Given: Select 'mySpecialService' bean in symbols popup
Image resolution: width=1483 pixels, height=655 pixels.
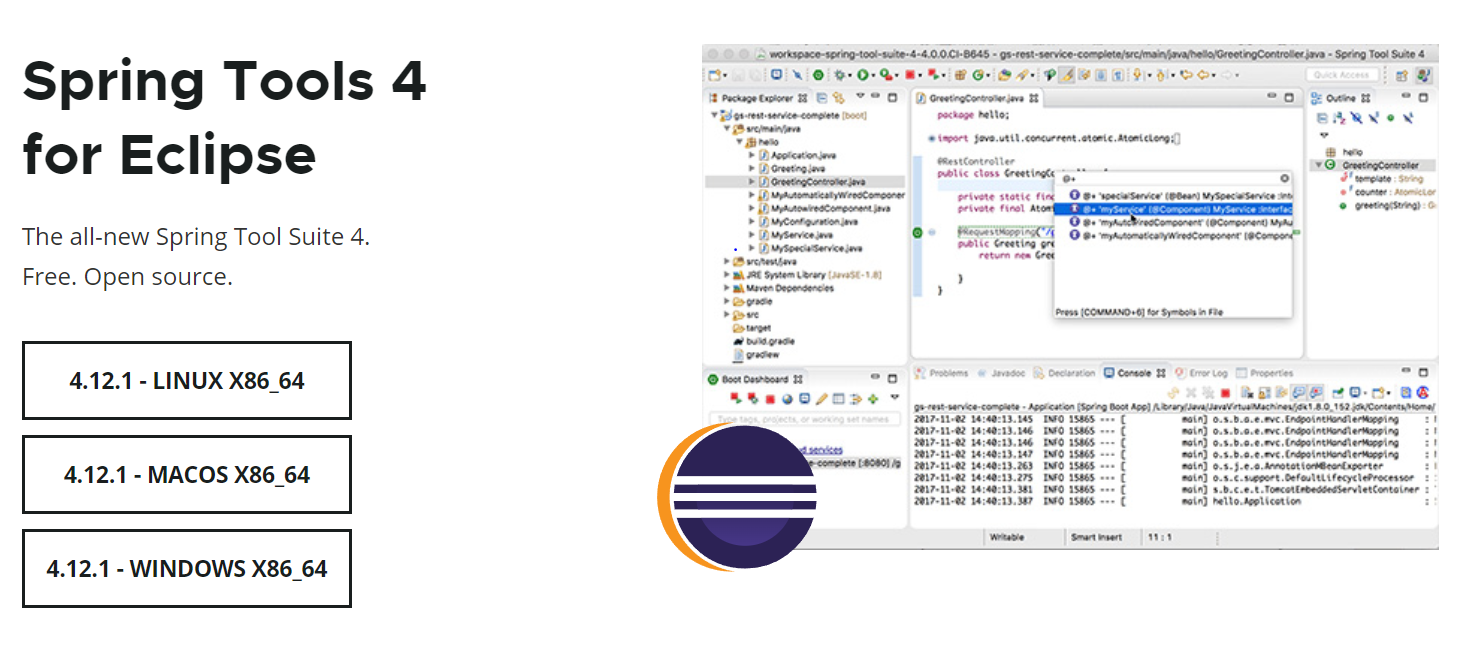Looking at the screenshot, I should click(x=1180, y=196).
